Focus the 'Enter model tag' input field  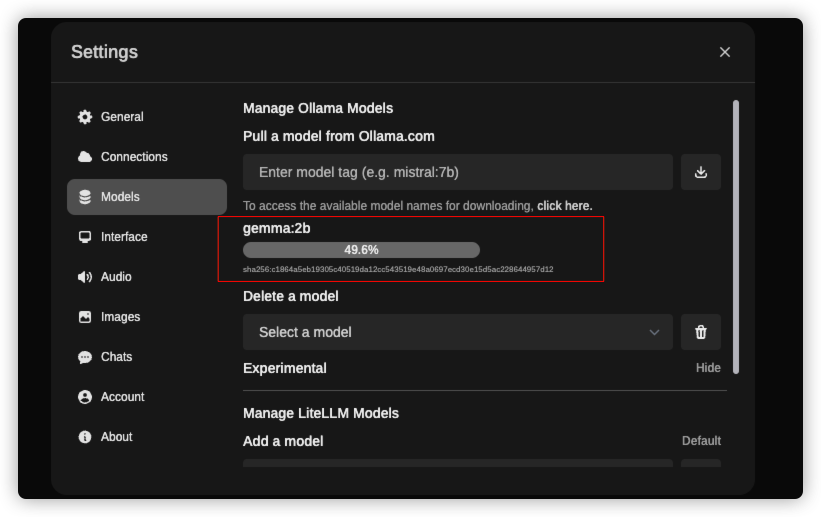click(x=458, y=172)
